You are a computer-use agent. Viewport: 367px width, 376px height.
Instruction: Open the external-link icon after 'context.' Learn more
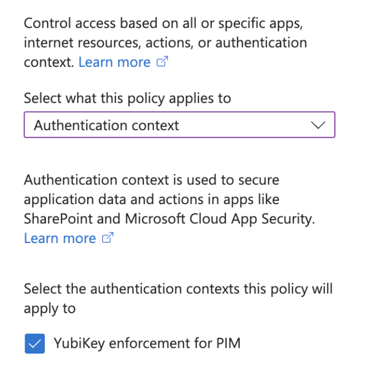coord(162,62)
